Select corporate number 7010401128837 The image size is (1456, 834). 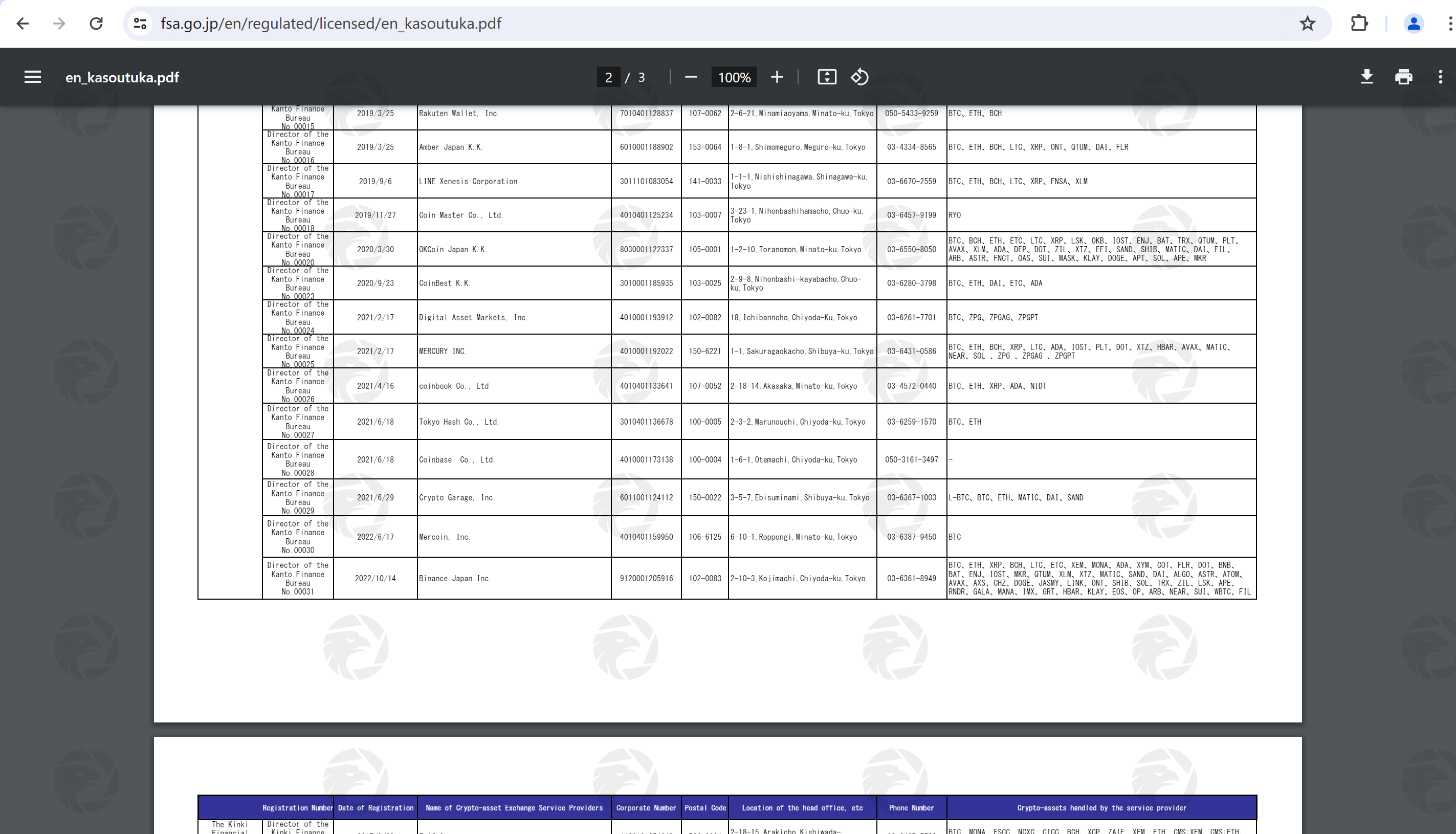[x=647, y=114]
